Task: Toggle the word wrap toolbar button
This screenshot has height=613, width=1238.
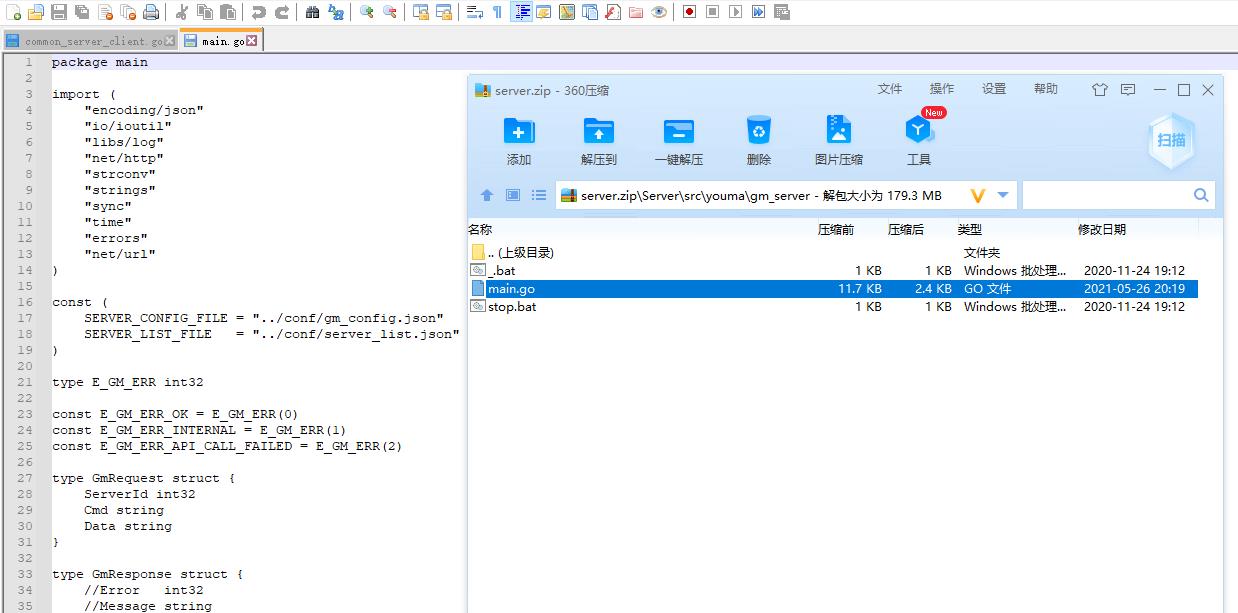Action: coord(475,12)
